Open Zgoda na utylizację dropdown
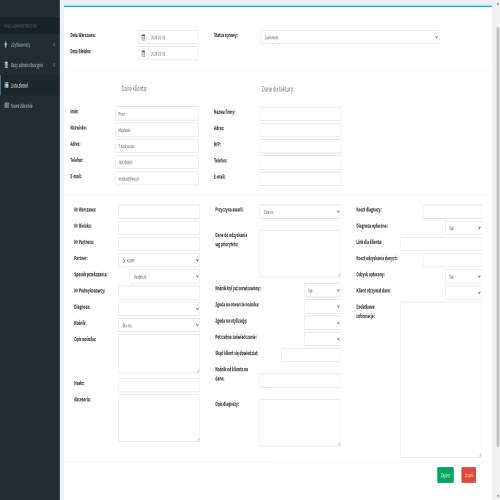This screenshot has height=500, width=500. click(323, 323)
